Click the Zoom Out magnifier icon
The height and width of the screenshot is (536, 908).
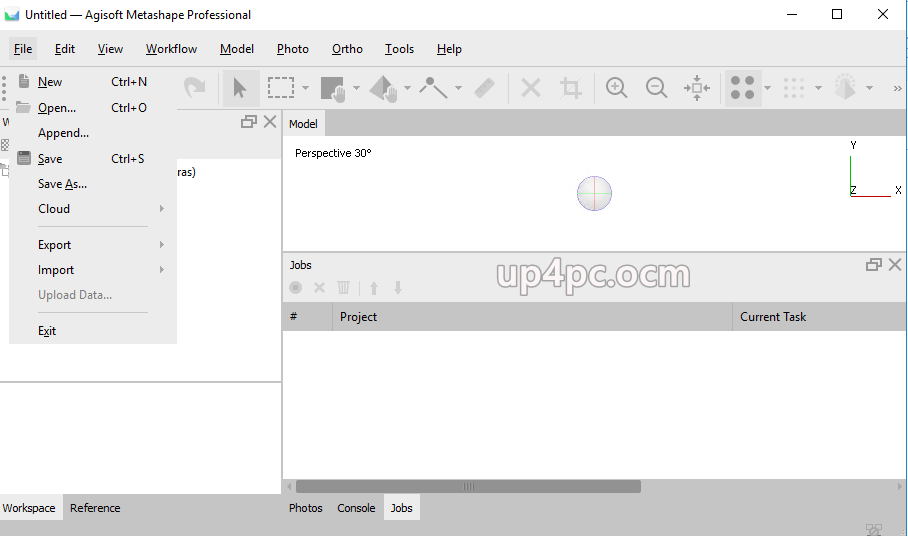pyautogui.click(x=657, y=88)
